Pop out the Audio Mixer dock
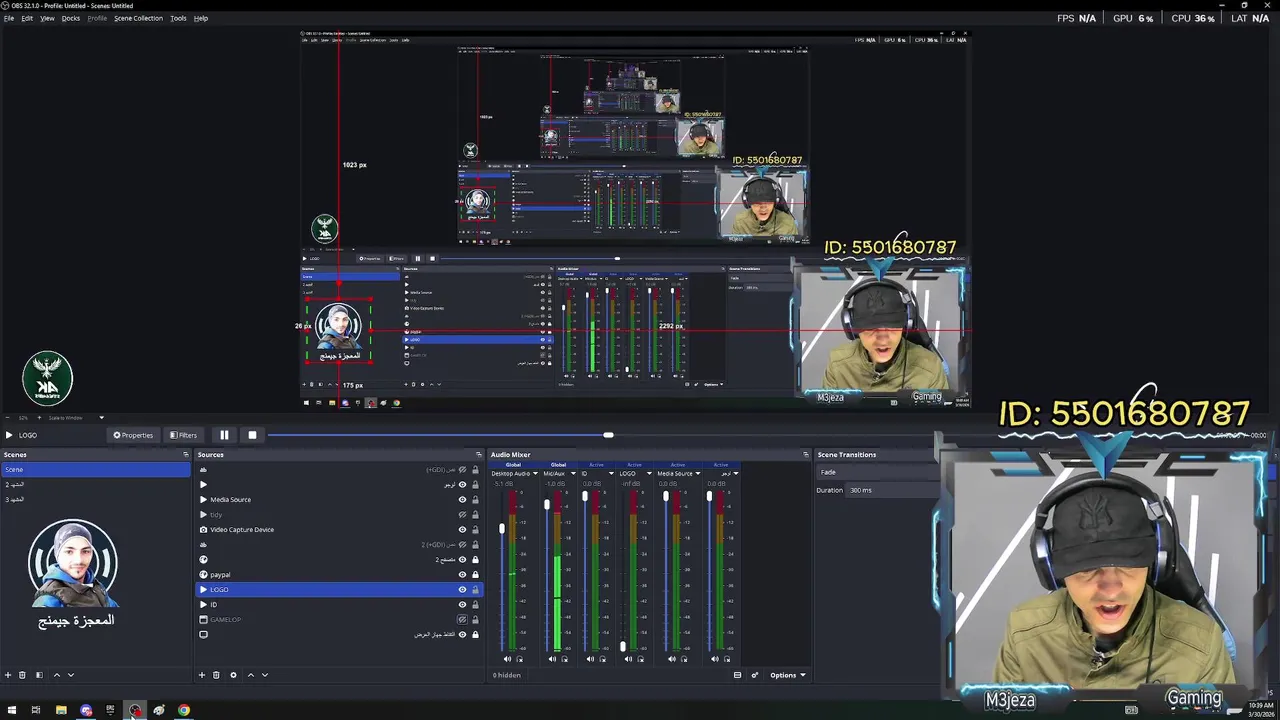Viewport: 1280px width, 720px height. tap(806, 455)
